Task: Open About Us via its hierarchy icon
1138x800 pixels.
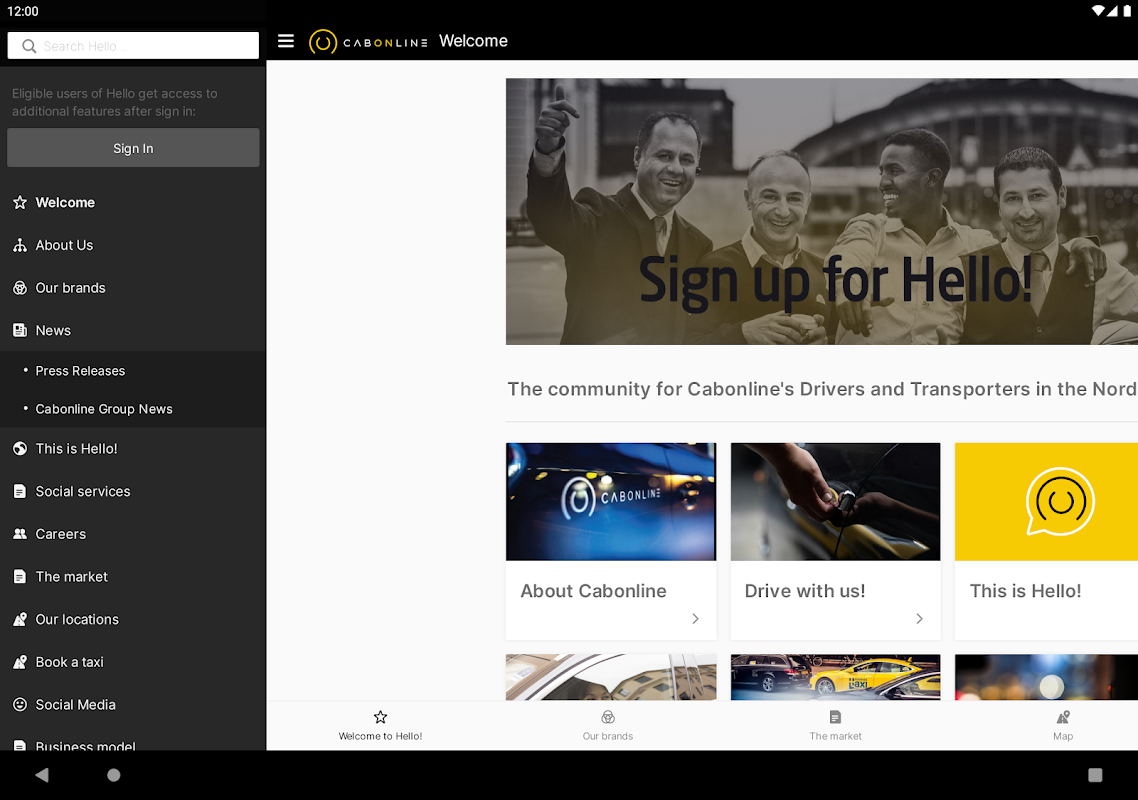Action: coord(20,245)
